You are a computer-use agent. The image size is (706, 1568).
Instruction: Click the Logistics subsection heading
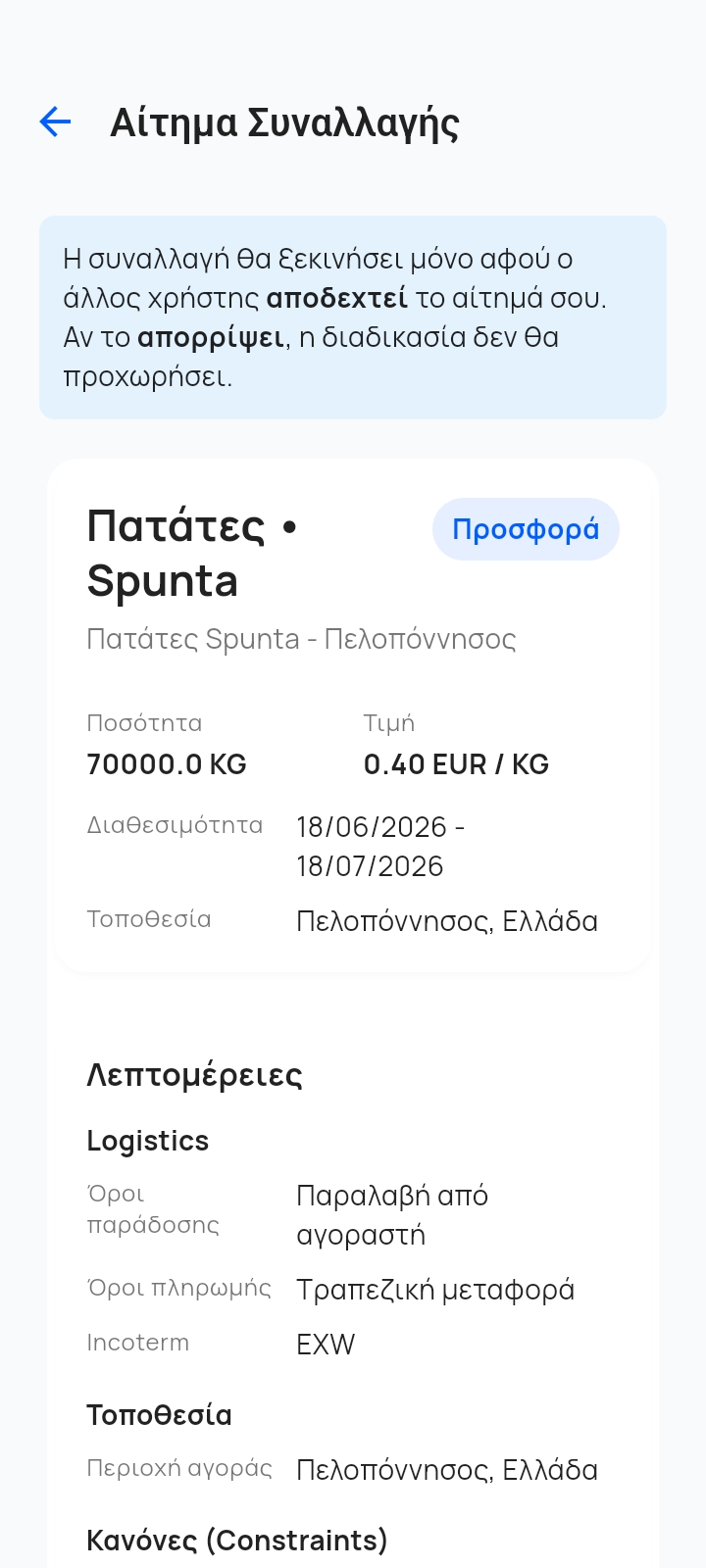(x=148, y=1141)
